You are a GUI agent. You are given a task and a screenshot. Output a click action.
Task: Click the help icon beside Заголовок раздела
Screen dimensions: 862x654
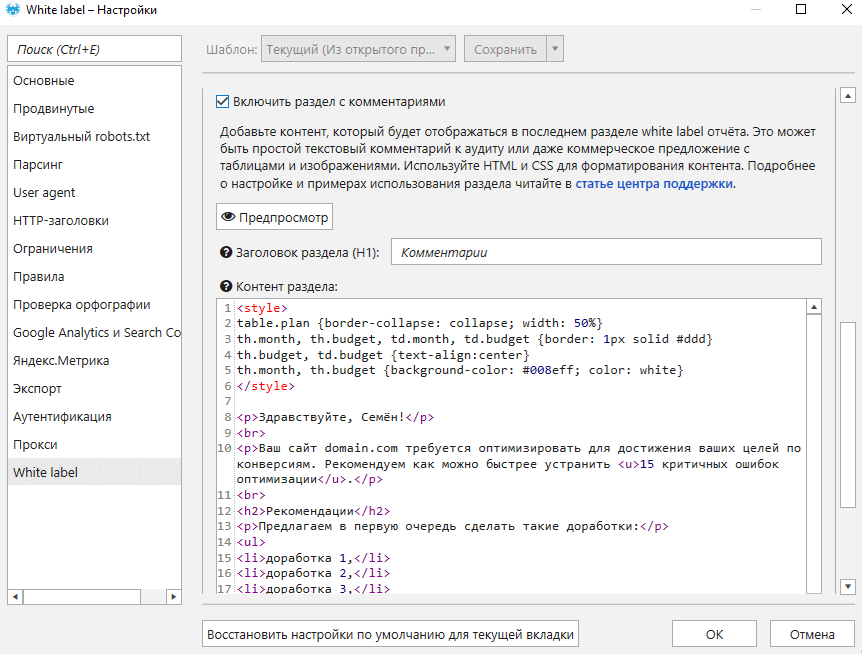[226, 252]
